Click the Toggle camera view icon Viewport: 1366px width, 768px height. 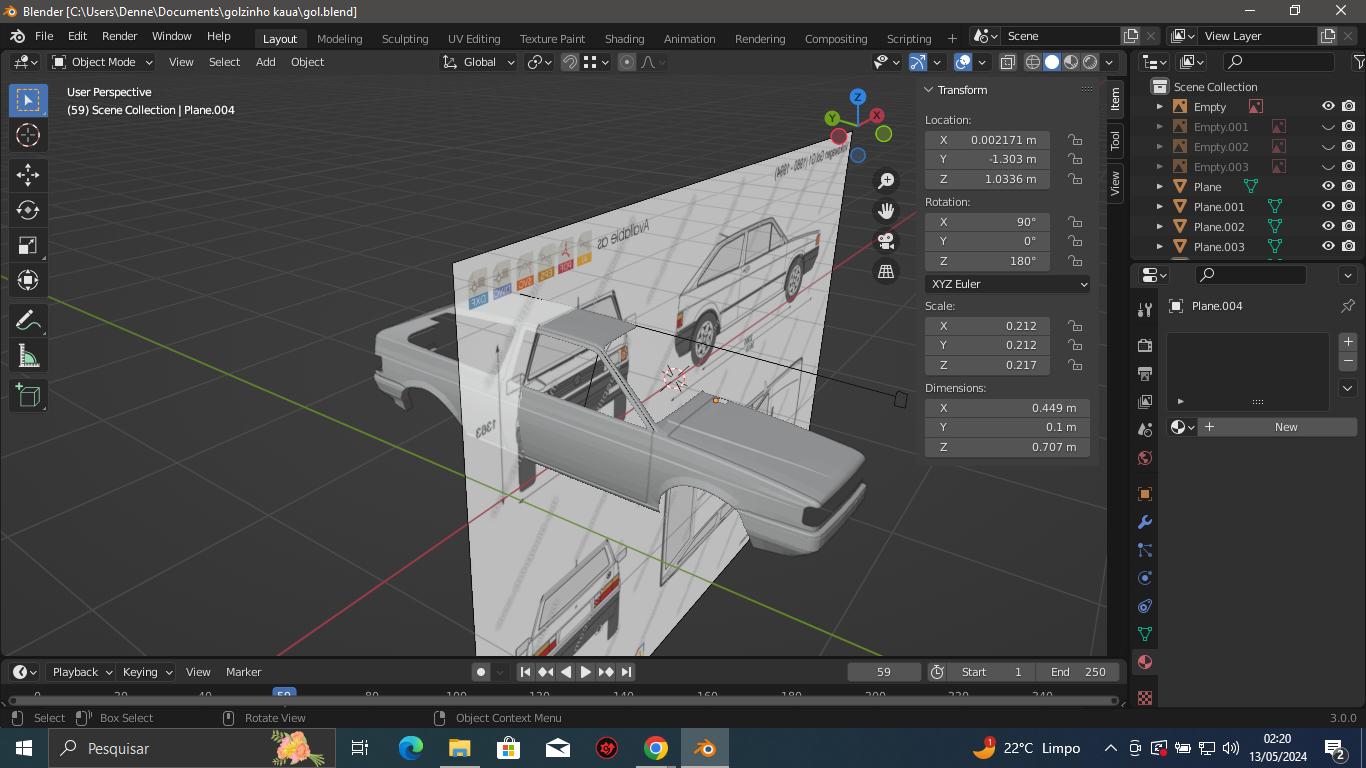point(885,241)
